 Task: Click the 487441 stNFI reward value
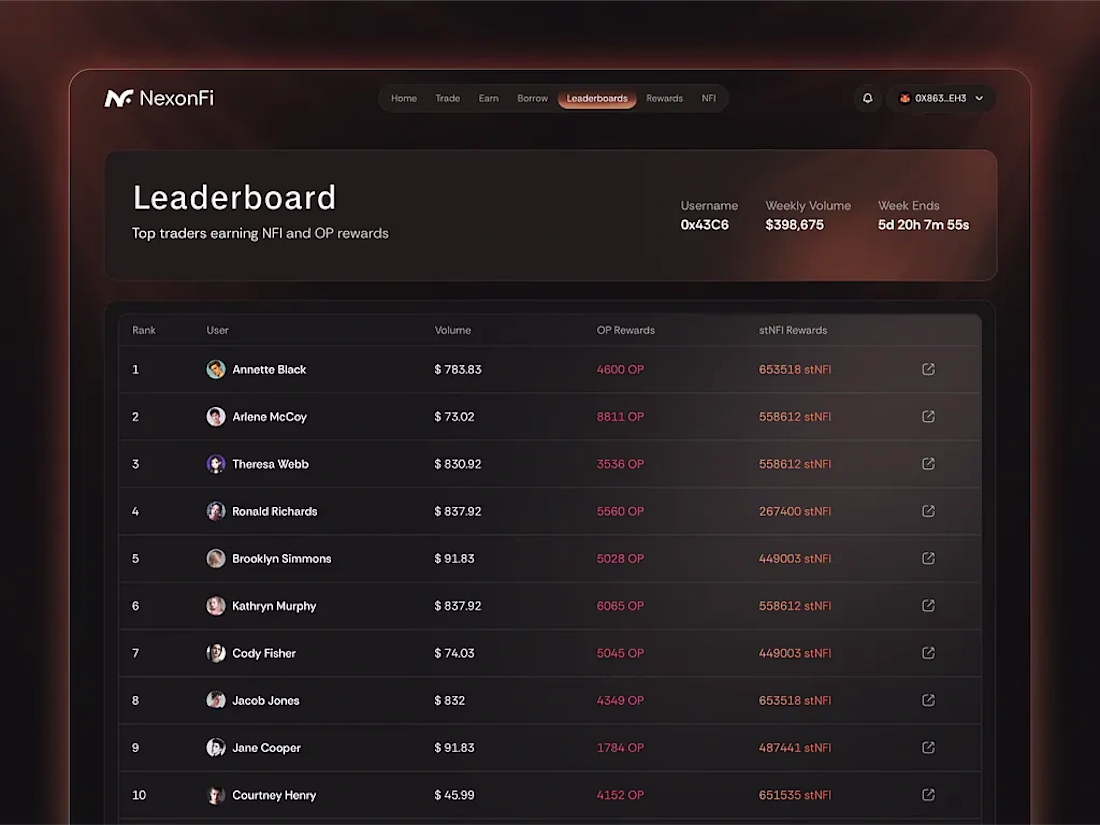[x=795, y=748]
